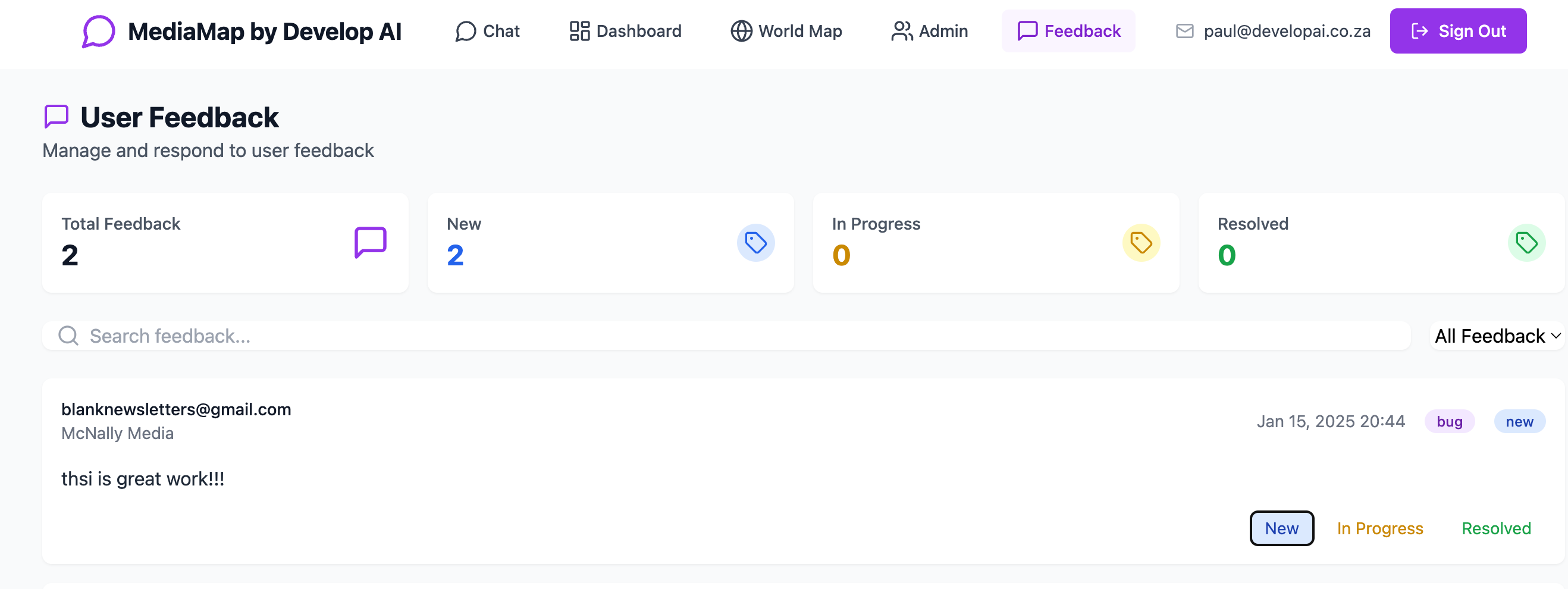Click the mail icon beside paul@developai.co.za
1568x589 pixels.
(x=1184, y=31)
